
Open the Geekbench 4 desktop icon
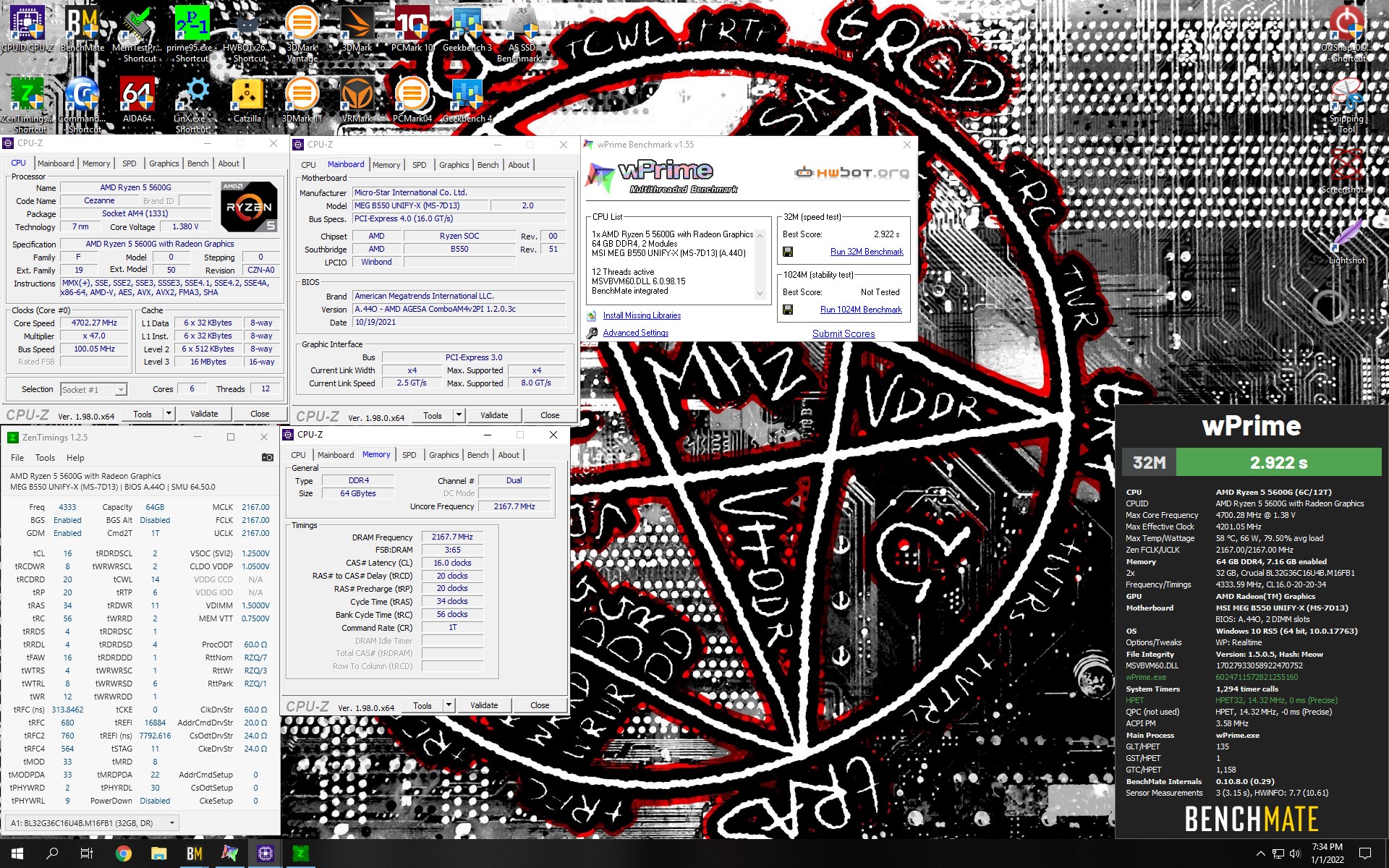(x=467, y=100)
